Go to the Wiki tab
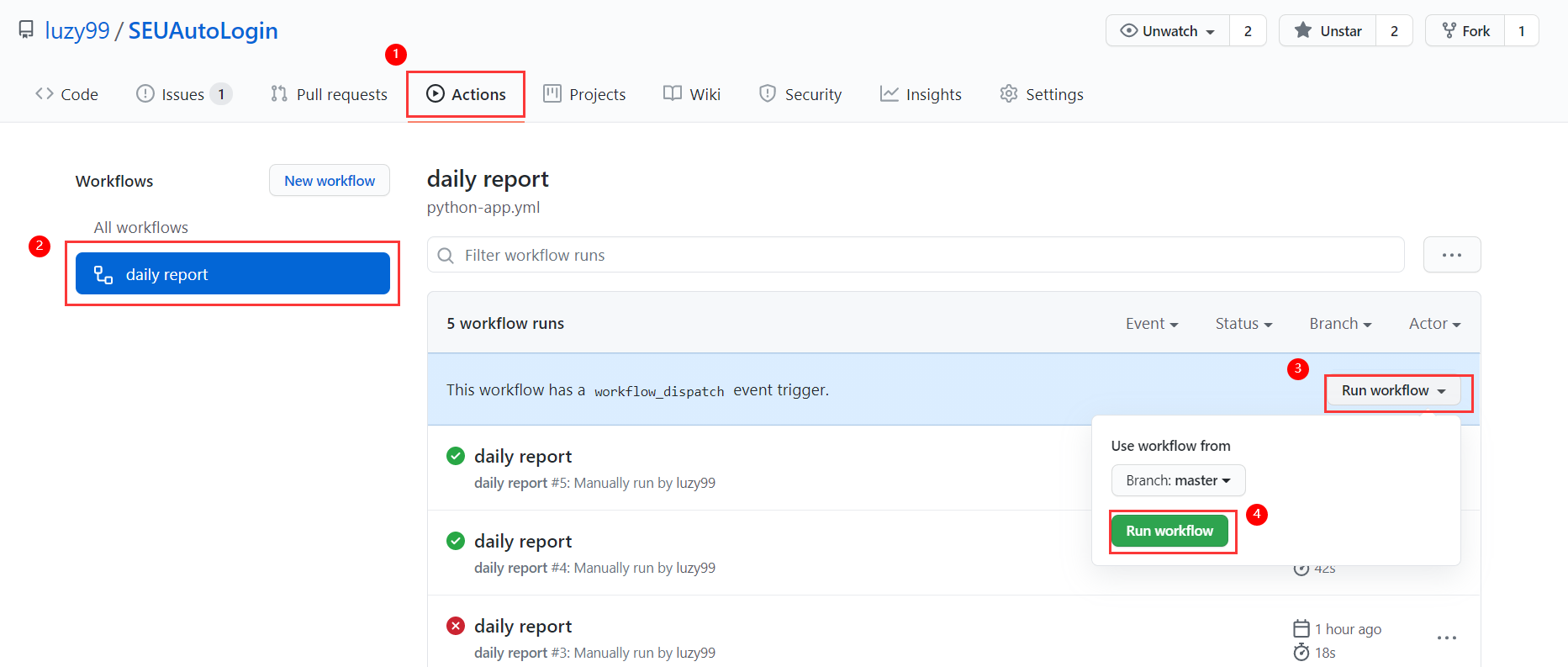This screenshot has width=1568, height=667. tap(692, 94)
